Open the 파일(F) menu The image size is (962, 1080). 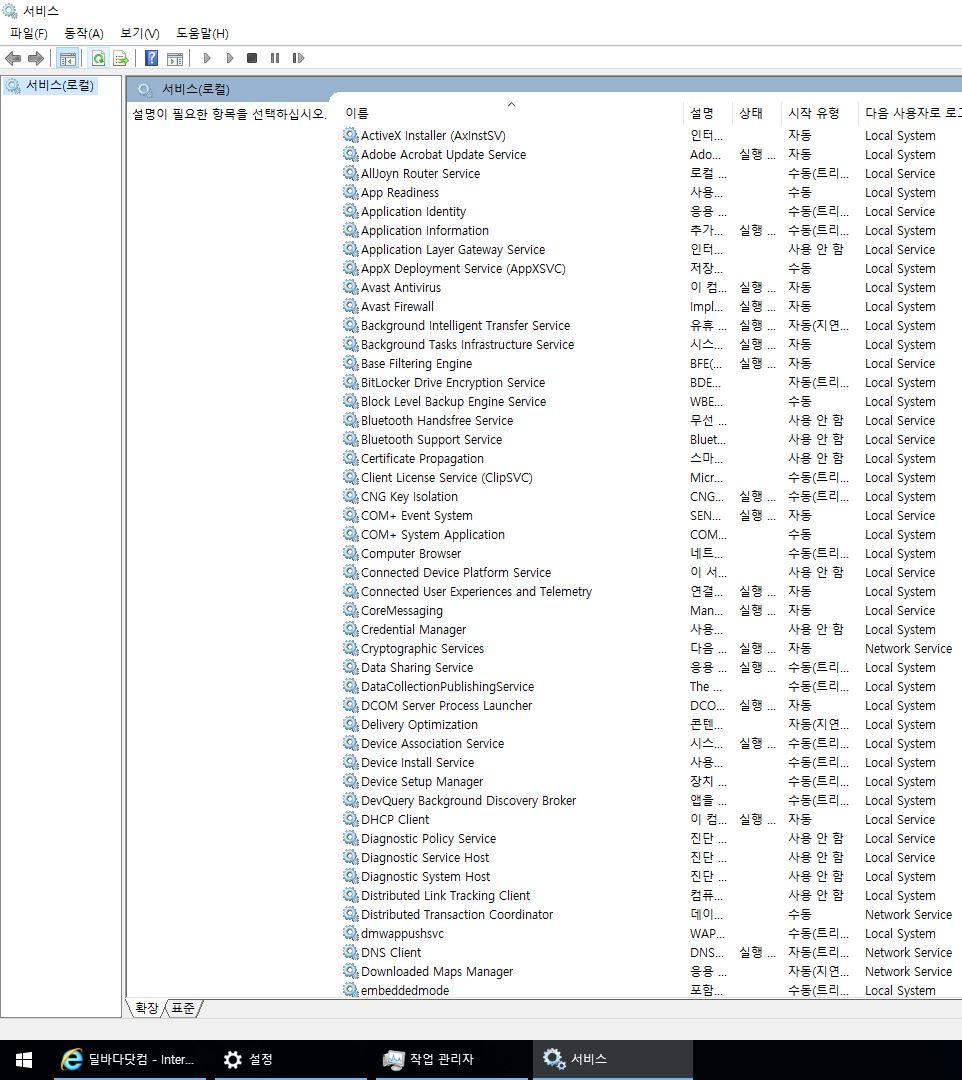click(x=29, y=33)
